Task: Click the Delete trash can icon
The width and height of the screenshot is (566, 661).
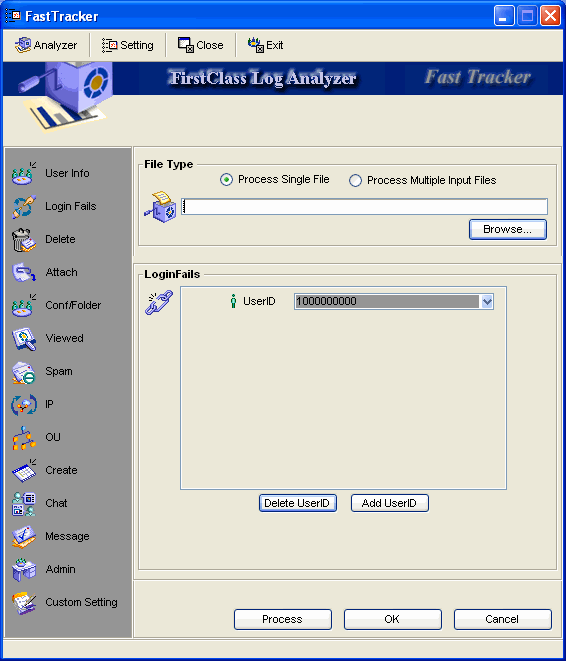Action: (24, 239)
